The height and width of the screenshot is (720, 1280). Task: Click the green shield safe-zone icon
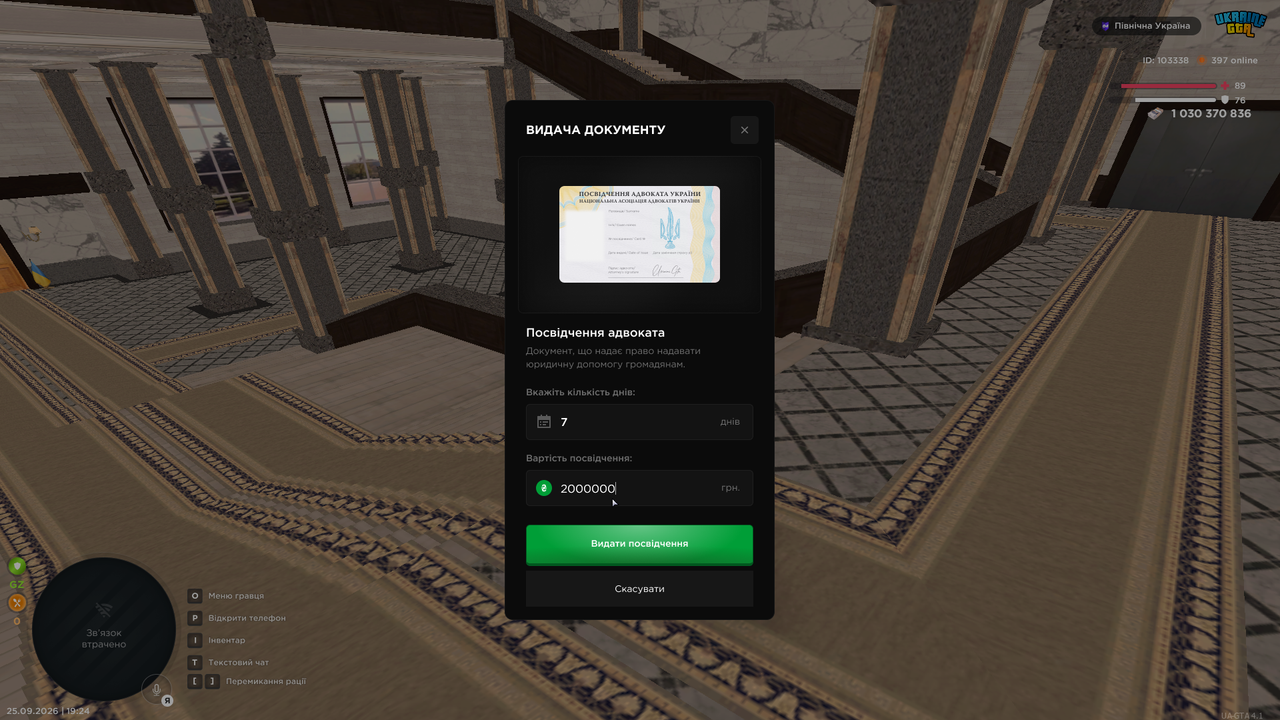(x=17, y=566)
